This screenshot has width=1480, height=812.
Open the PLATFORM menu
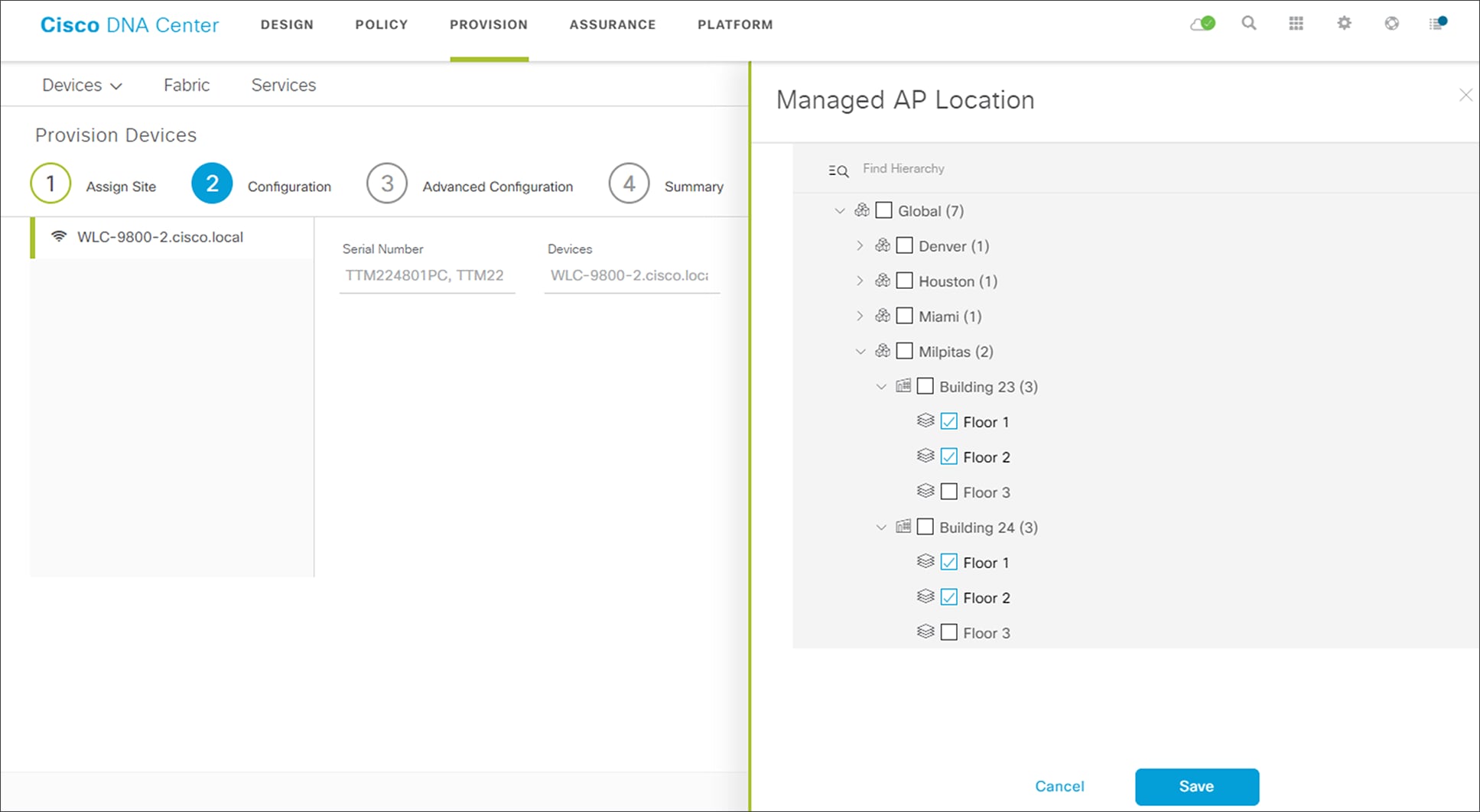point(735,24)
